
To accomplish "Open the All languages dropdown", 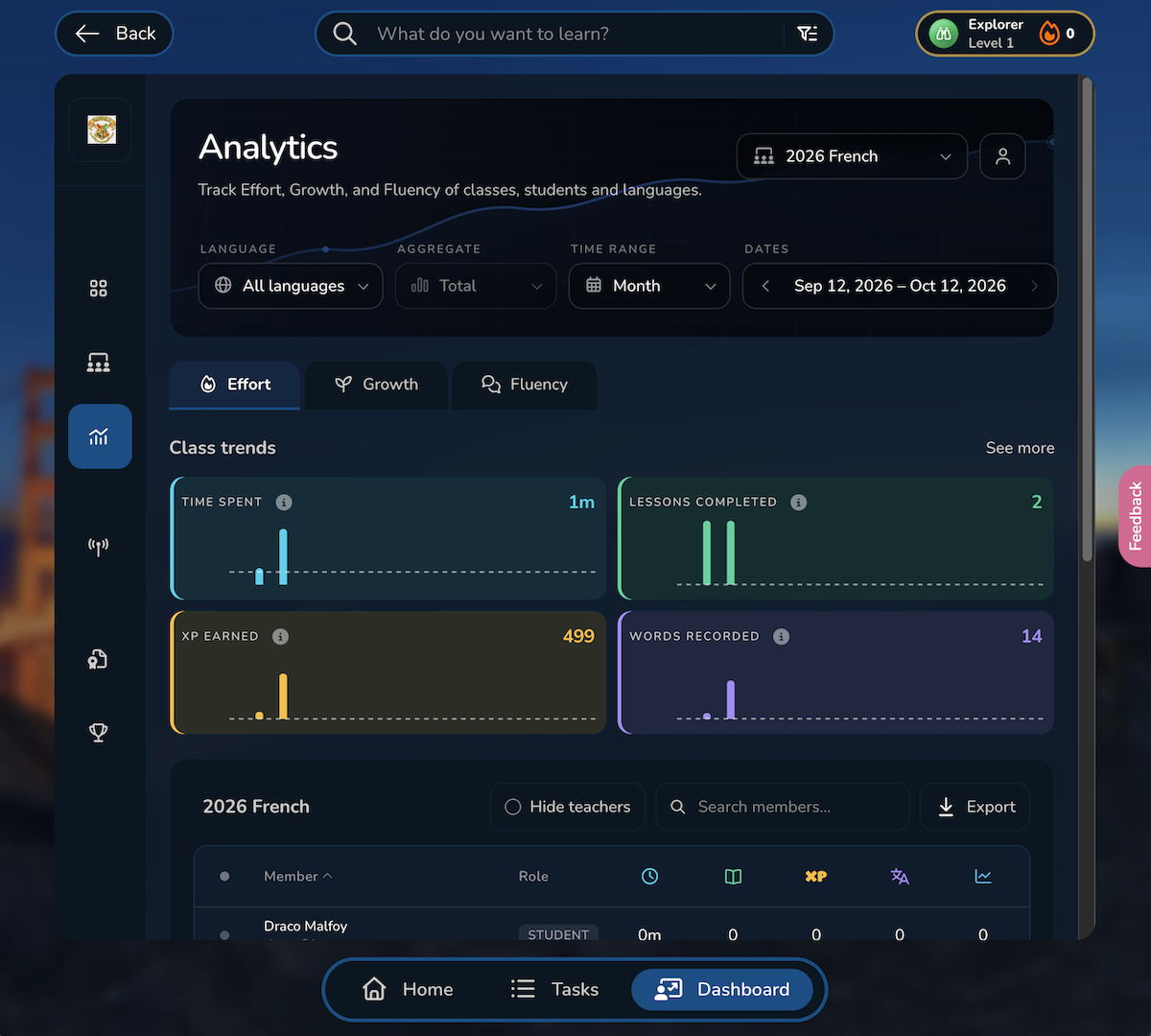I will [x=291, y=286].
